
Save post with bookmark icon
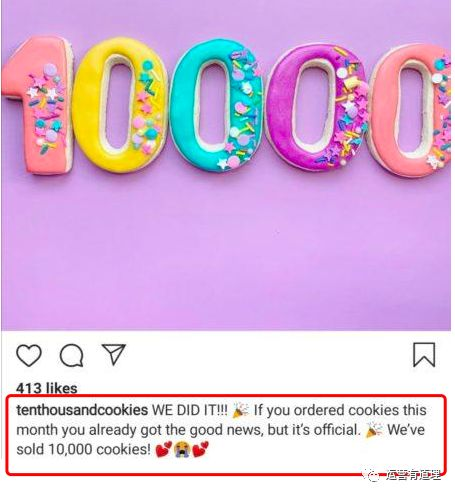pyautogui.click(x=424, y=355)
